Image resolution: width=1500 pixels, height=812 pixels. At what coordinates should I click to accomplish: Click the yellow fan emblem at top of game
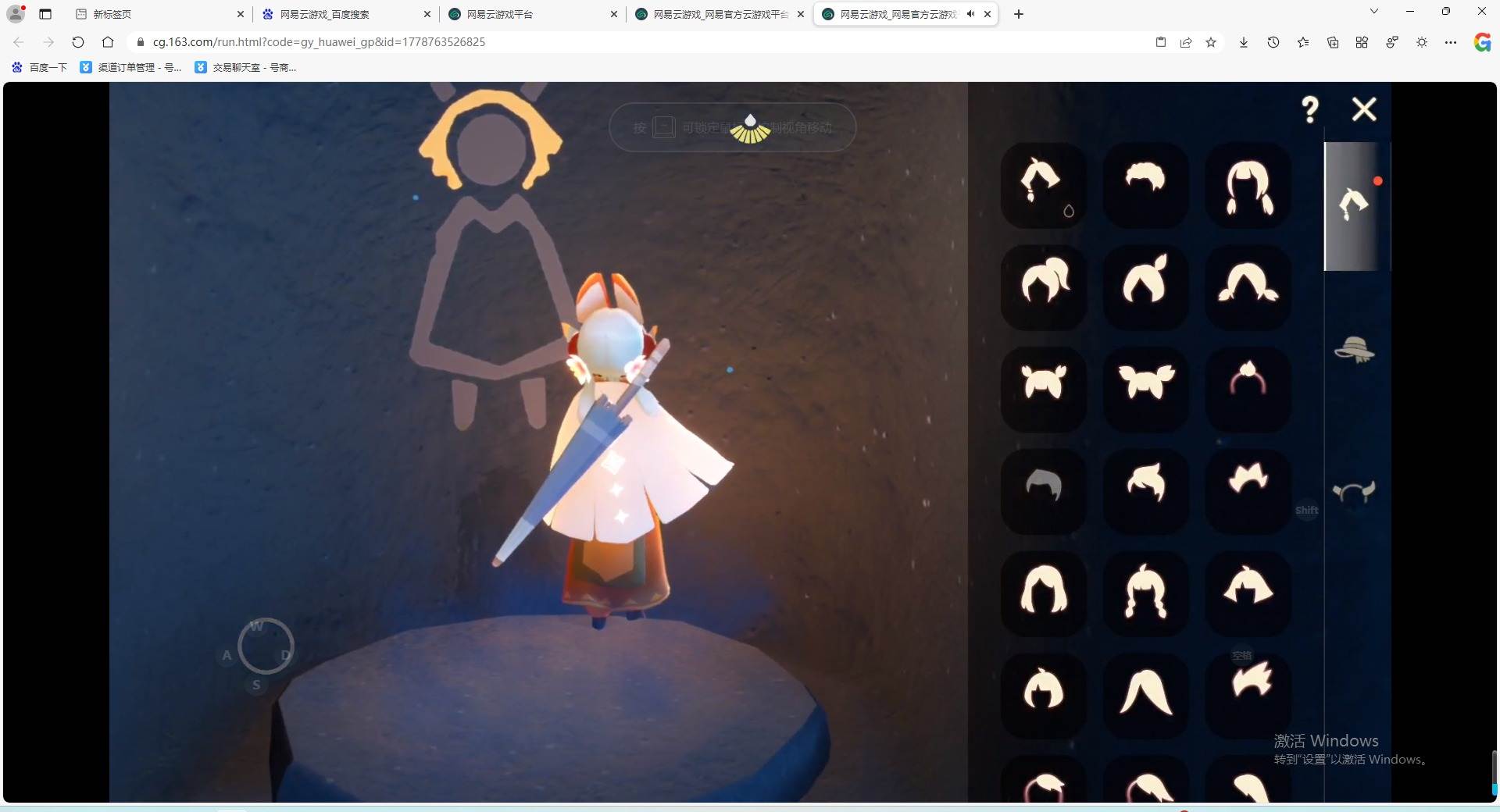[750, 129]
